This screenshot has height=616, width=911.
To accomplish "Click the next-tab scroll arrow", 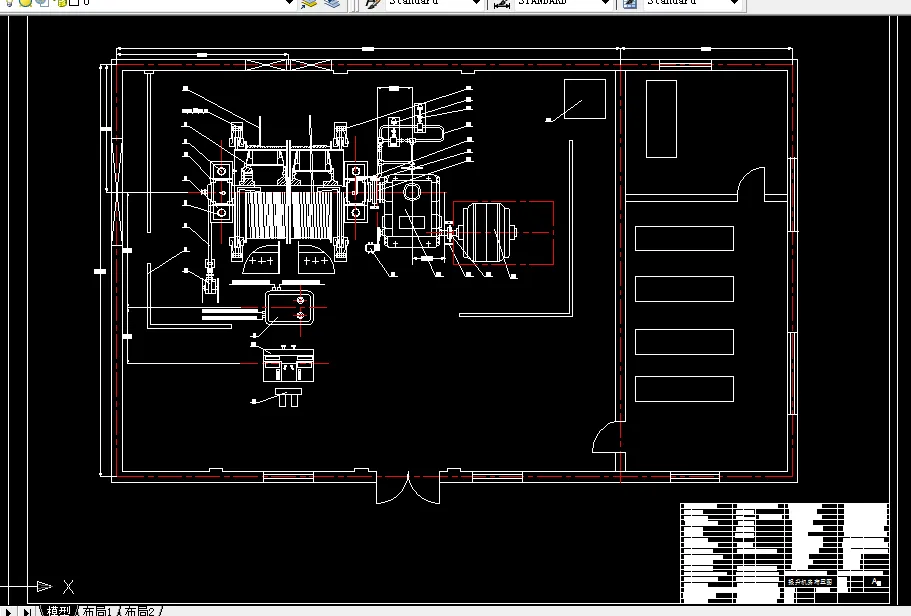I will (x=9, y=611).
